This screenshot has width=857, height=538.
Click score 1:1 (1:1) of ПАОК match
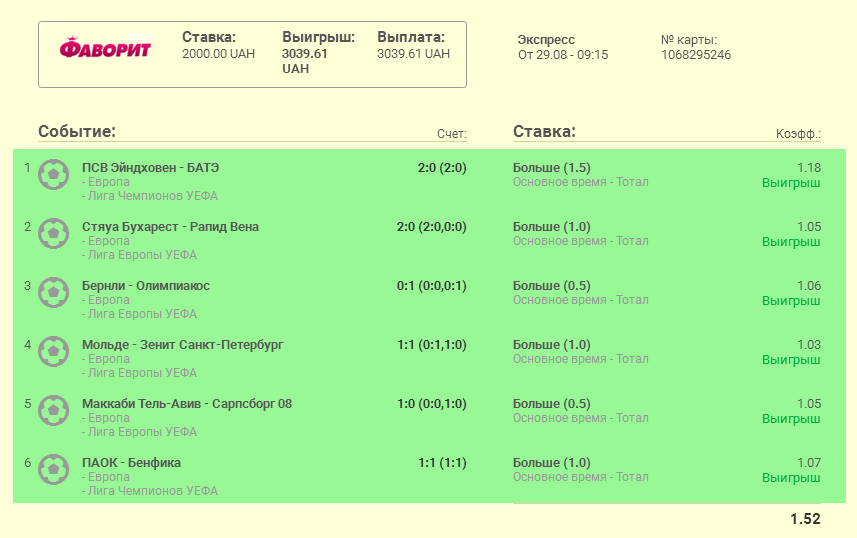tap(442, 463)
